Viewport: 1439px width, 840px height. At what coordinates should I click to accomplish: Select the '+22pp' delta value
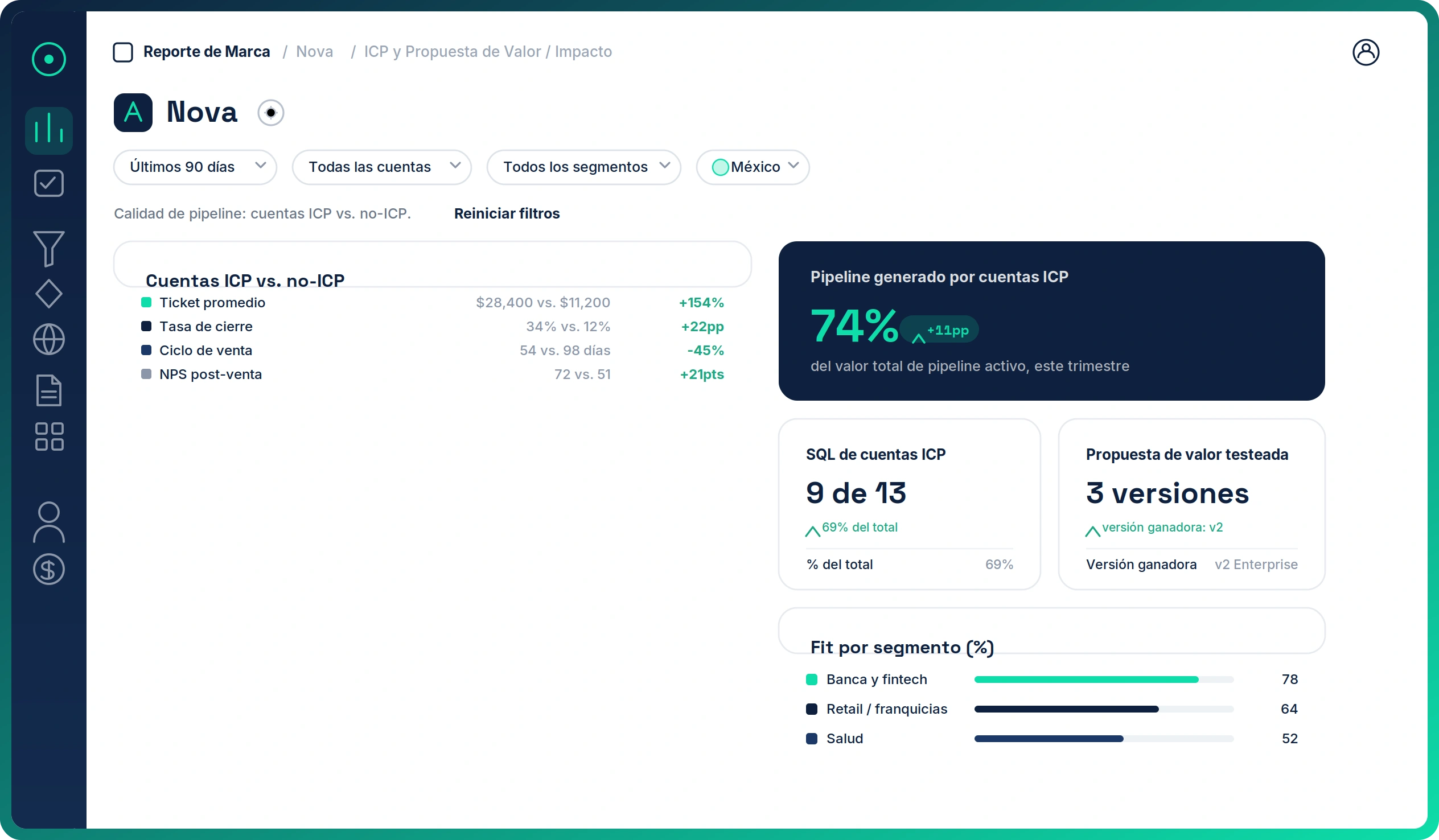(702, 326)
